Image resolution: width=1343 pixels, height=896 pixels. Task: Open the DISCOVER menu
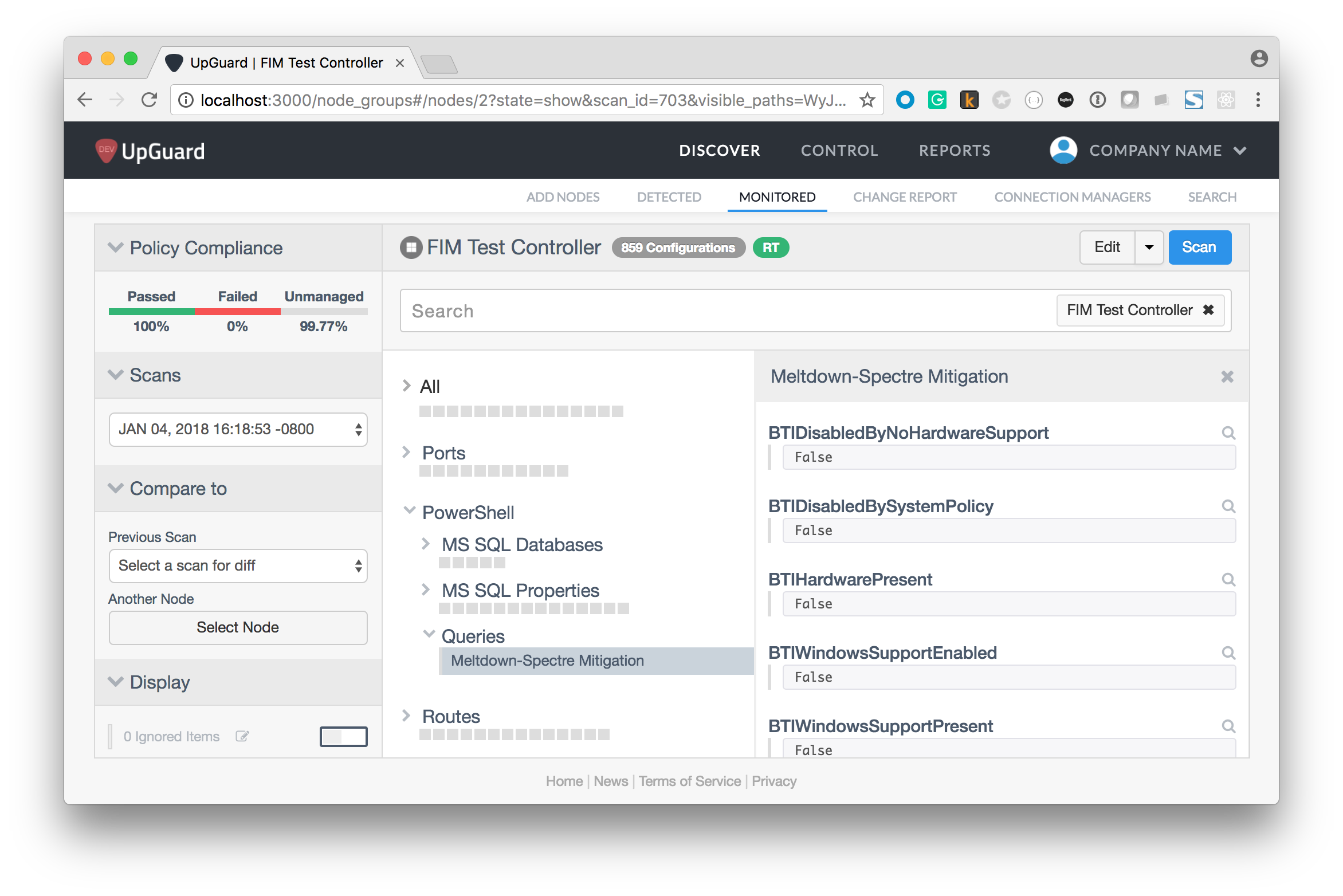click(x=720, y=150)
